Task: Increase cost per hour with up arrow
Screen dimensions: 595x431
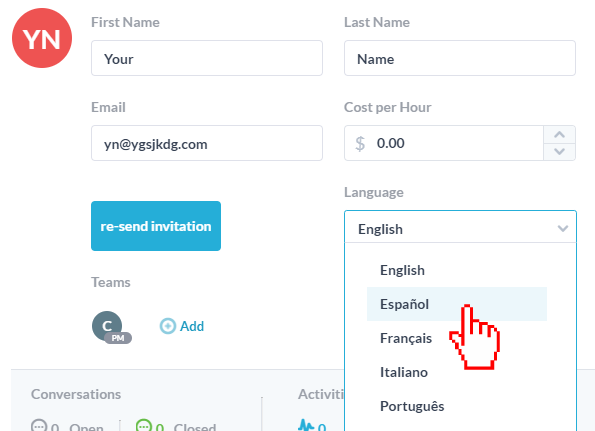Action: [559, 134]
